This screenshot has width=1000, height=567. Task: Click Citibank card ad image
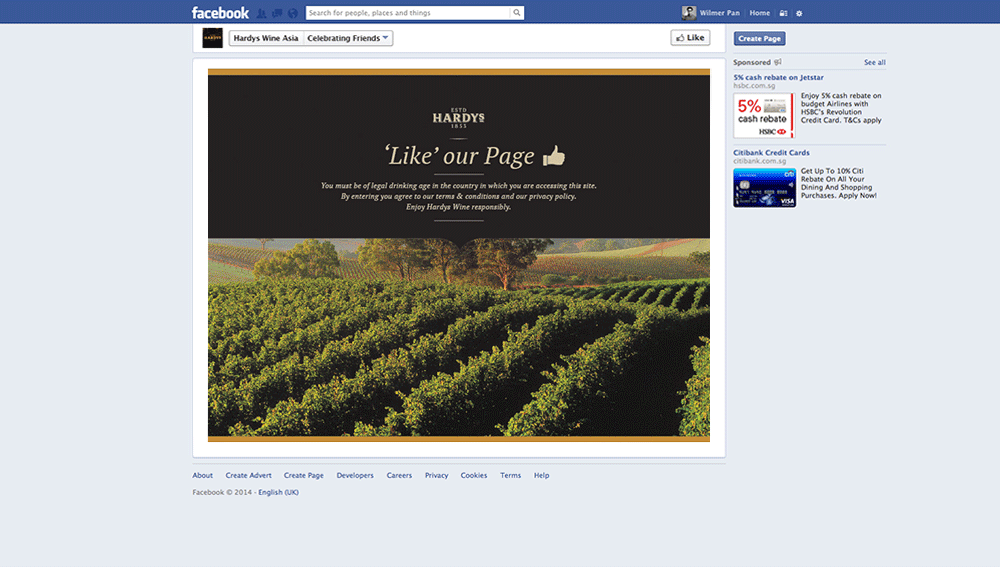pyautogui.click(x=765, y=188)
